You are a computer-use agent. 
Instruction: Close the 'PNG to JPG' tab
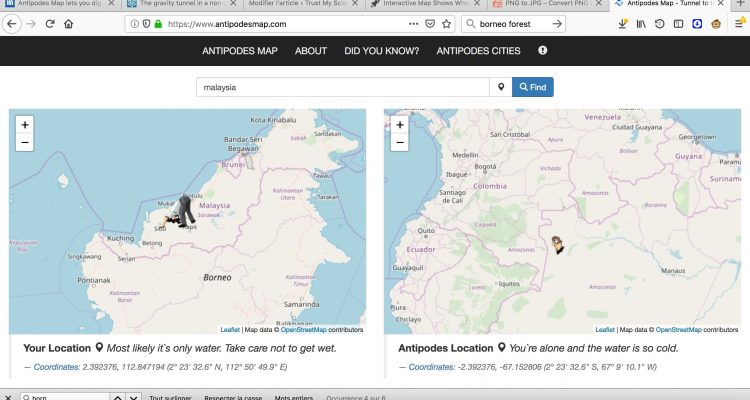pyautogui.click(x=600, y=3)
